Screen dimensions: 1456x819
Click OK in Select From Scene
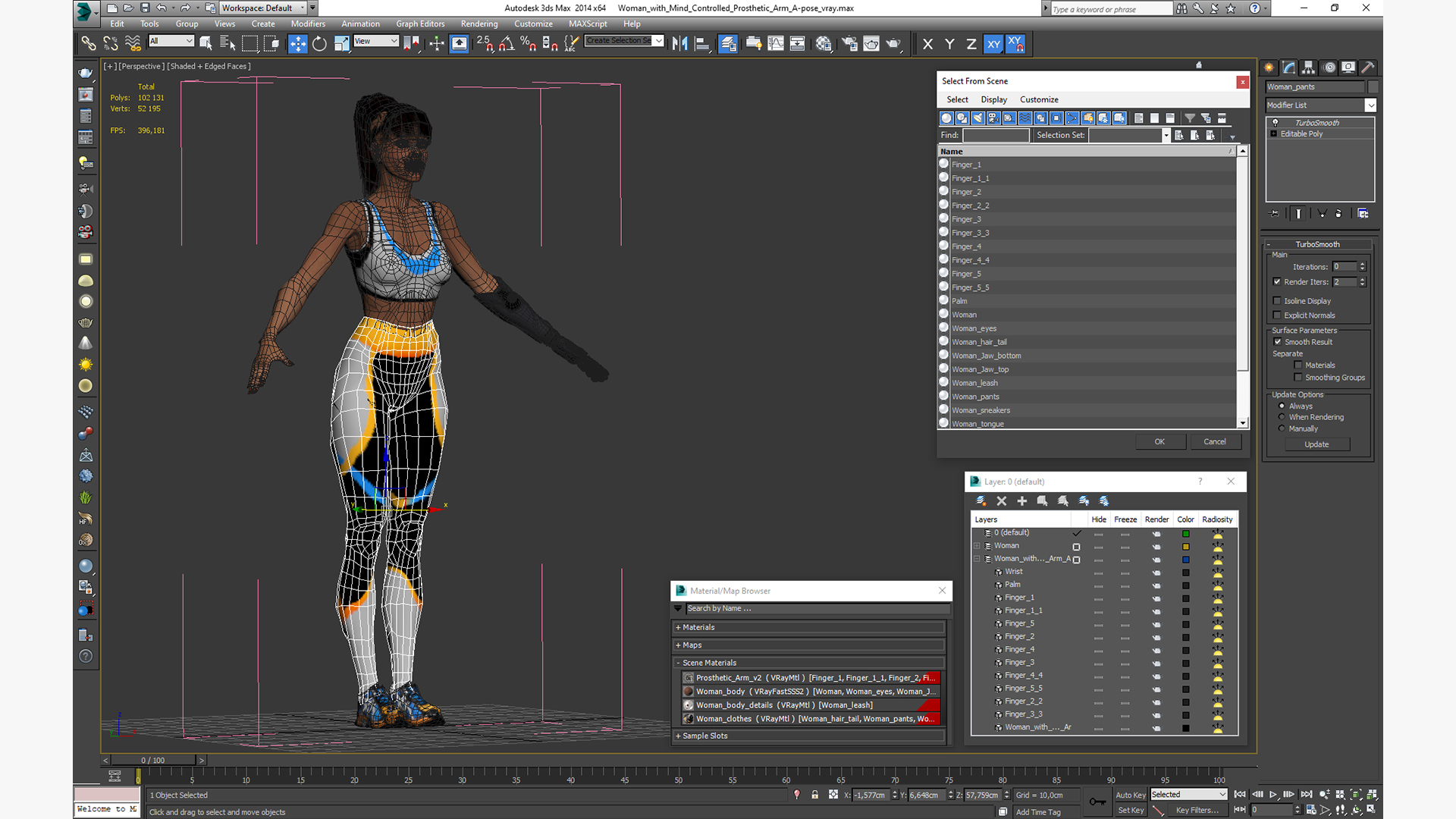pos(1159,441)
